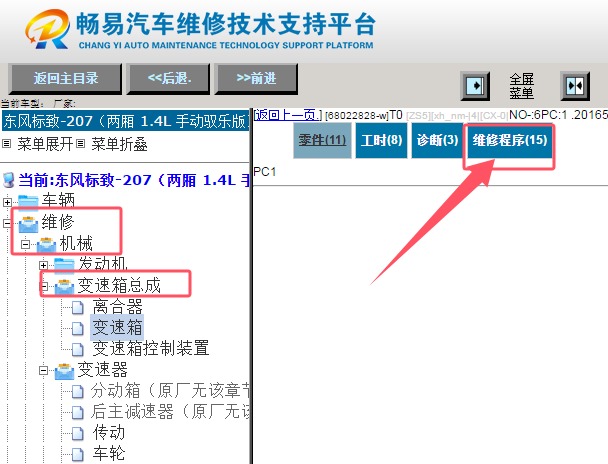Click the page icon next to 离合器
This screenshot has height=464, width=608.
pyautogui.click(x=78, y=307)
